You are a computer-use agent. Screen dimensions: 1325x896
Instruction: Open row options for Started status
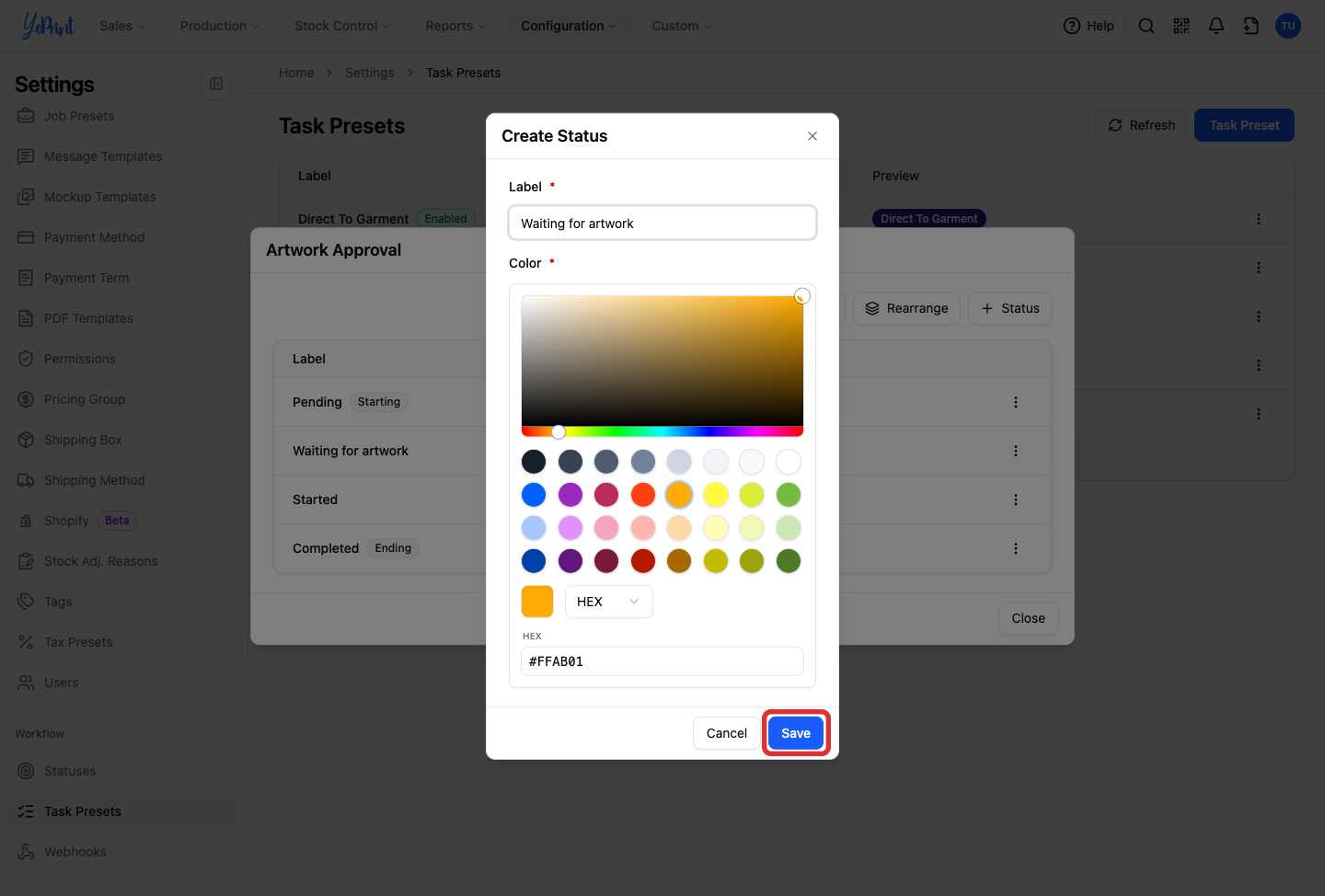click(1016, 500)
